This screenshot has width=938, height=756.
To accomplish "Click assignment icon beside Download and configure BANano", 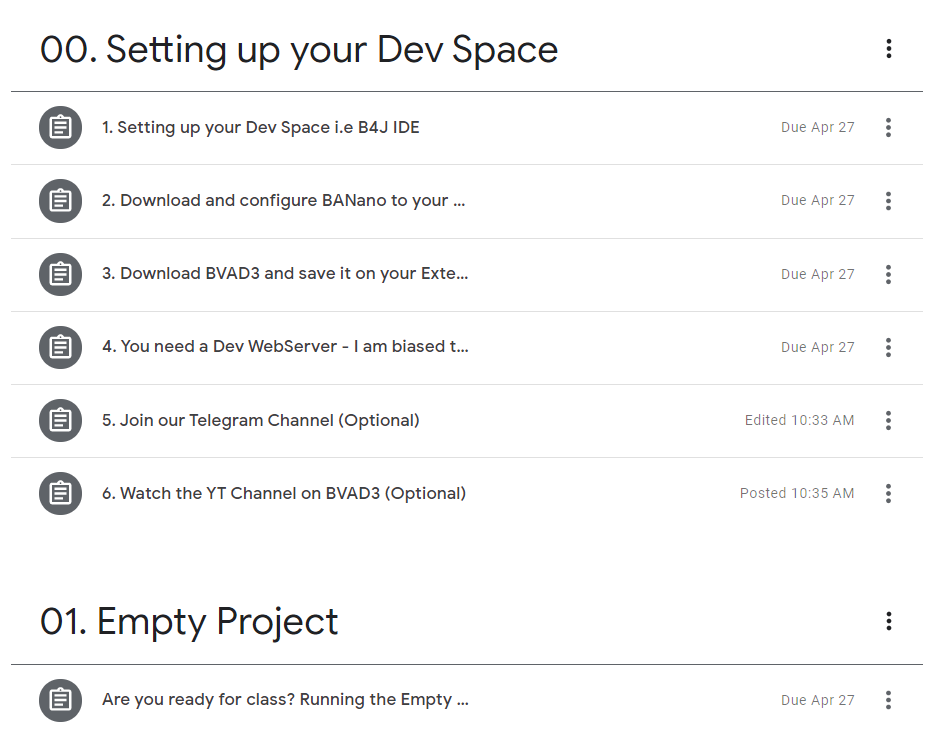I will pyautogui.click(x=60, y=201).
